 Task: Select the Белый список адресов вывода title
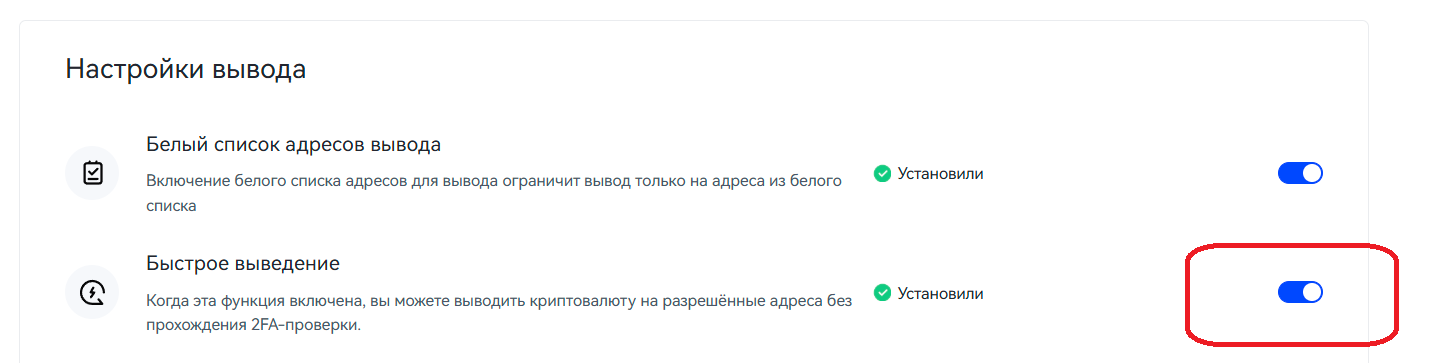coord(293,144)
